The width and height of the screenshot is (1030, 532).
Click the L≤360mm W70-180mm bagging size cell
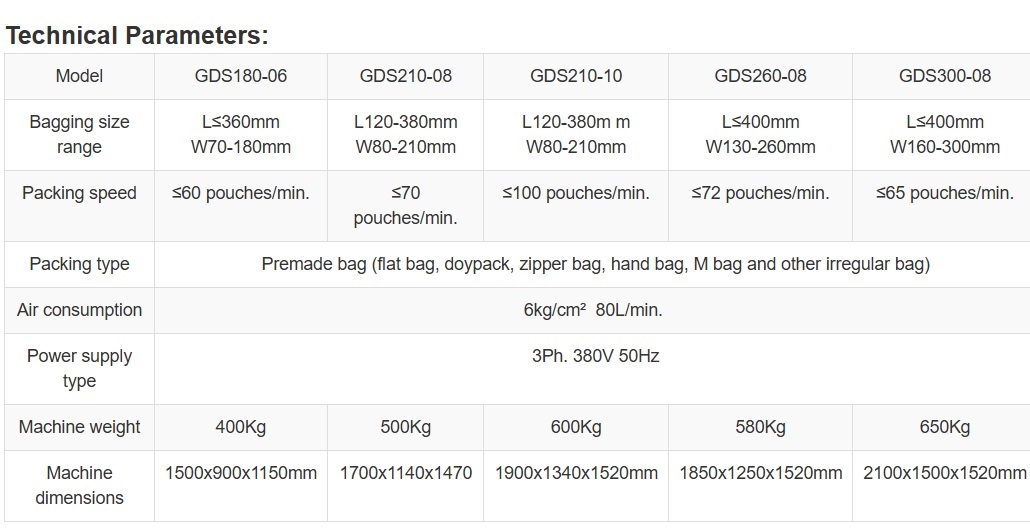[240, 135]
